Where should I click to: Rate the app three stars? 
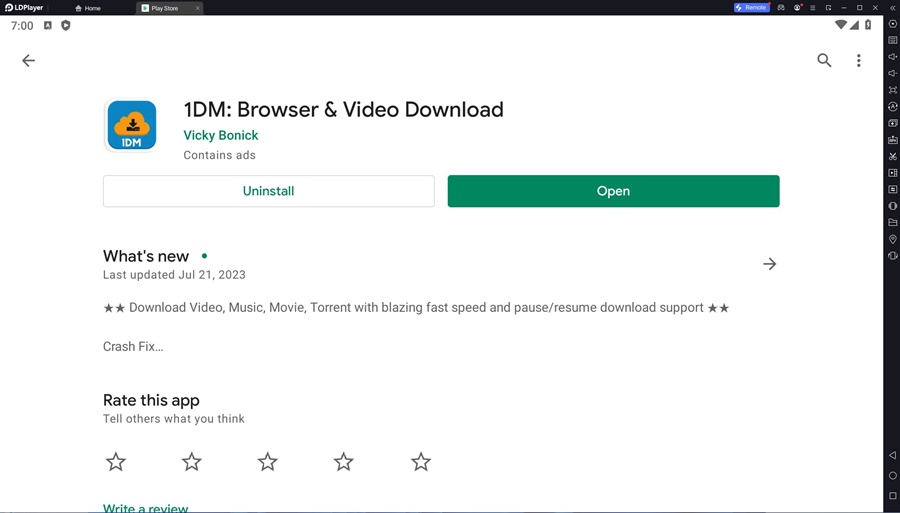coord(267,461)
